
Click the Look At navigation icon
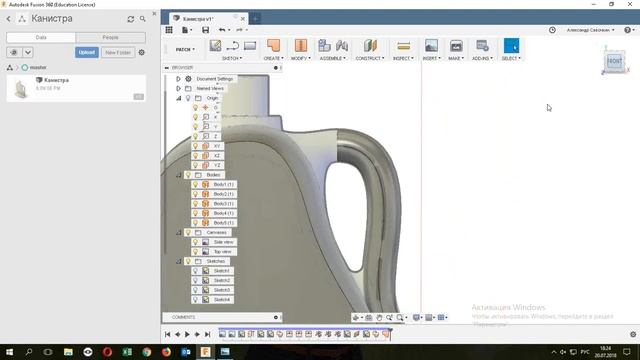[369, 318]
